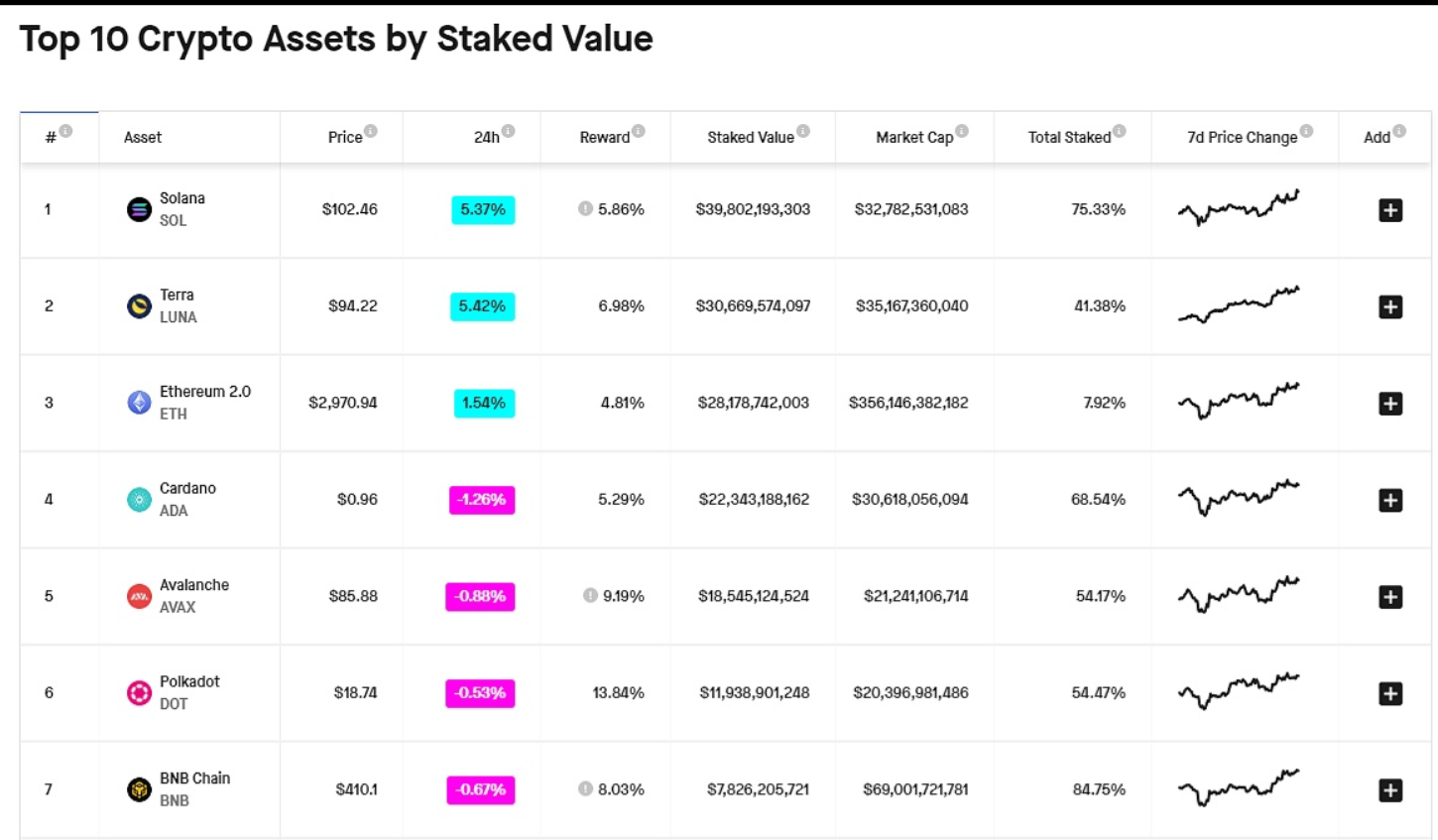Add Solana using its plus button
Viewport: 1438px width, 840px height.
click(1390, 210)
